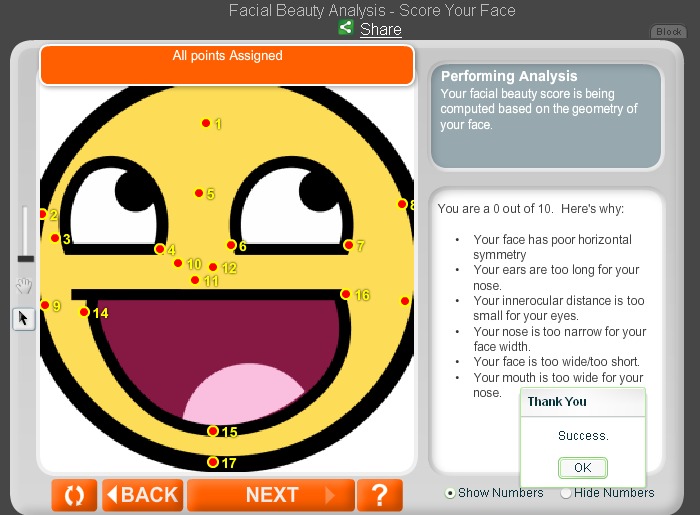Click 'Your nose is too narrow' bullet
The height and width of the screenshot is (515, 700).
(x=560, y=339)
